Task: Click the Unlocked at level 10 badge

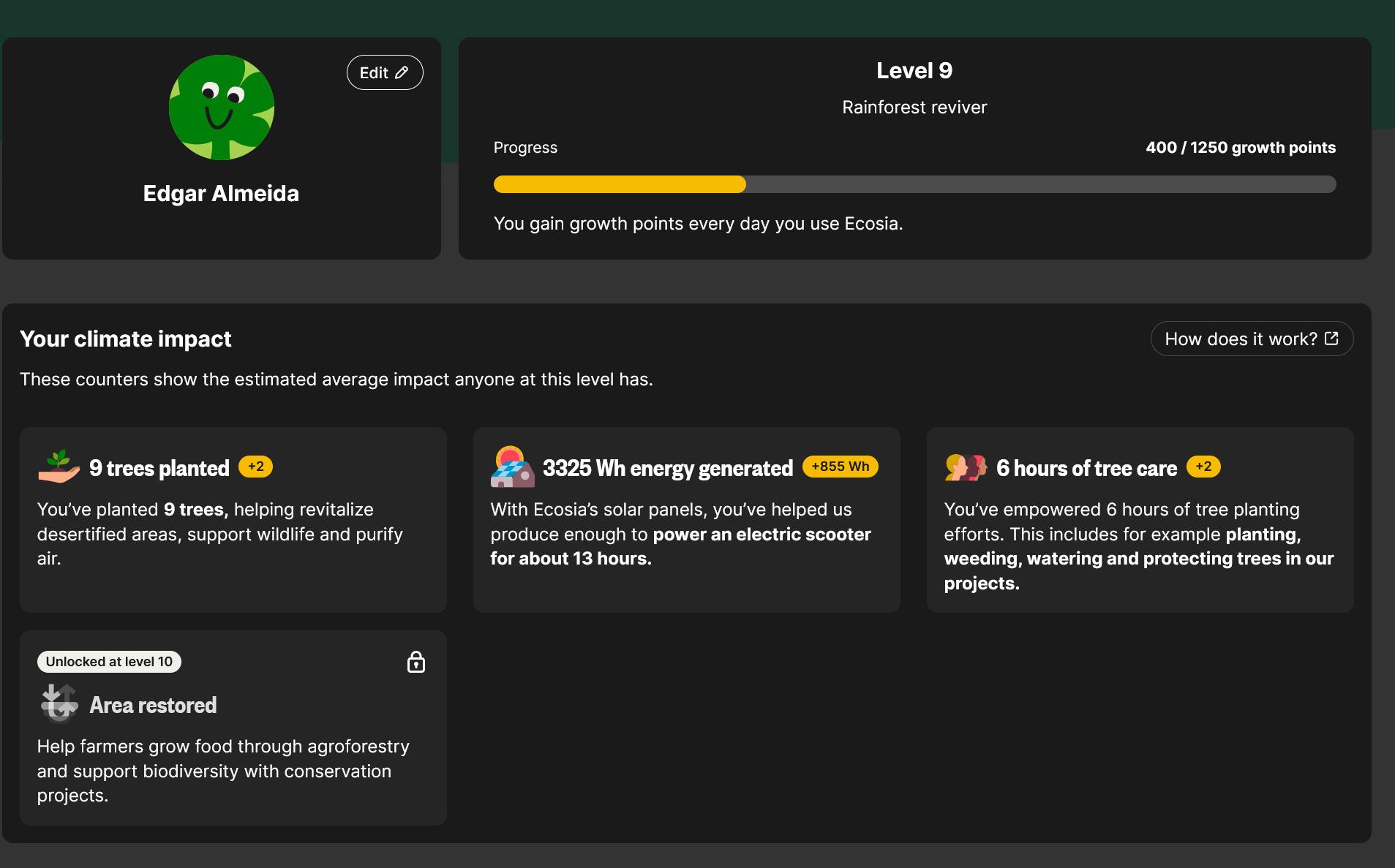Action: pyautogui.click(x=109, y=662)
